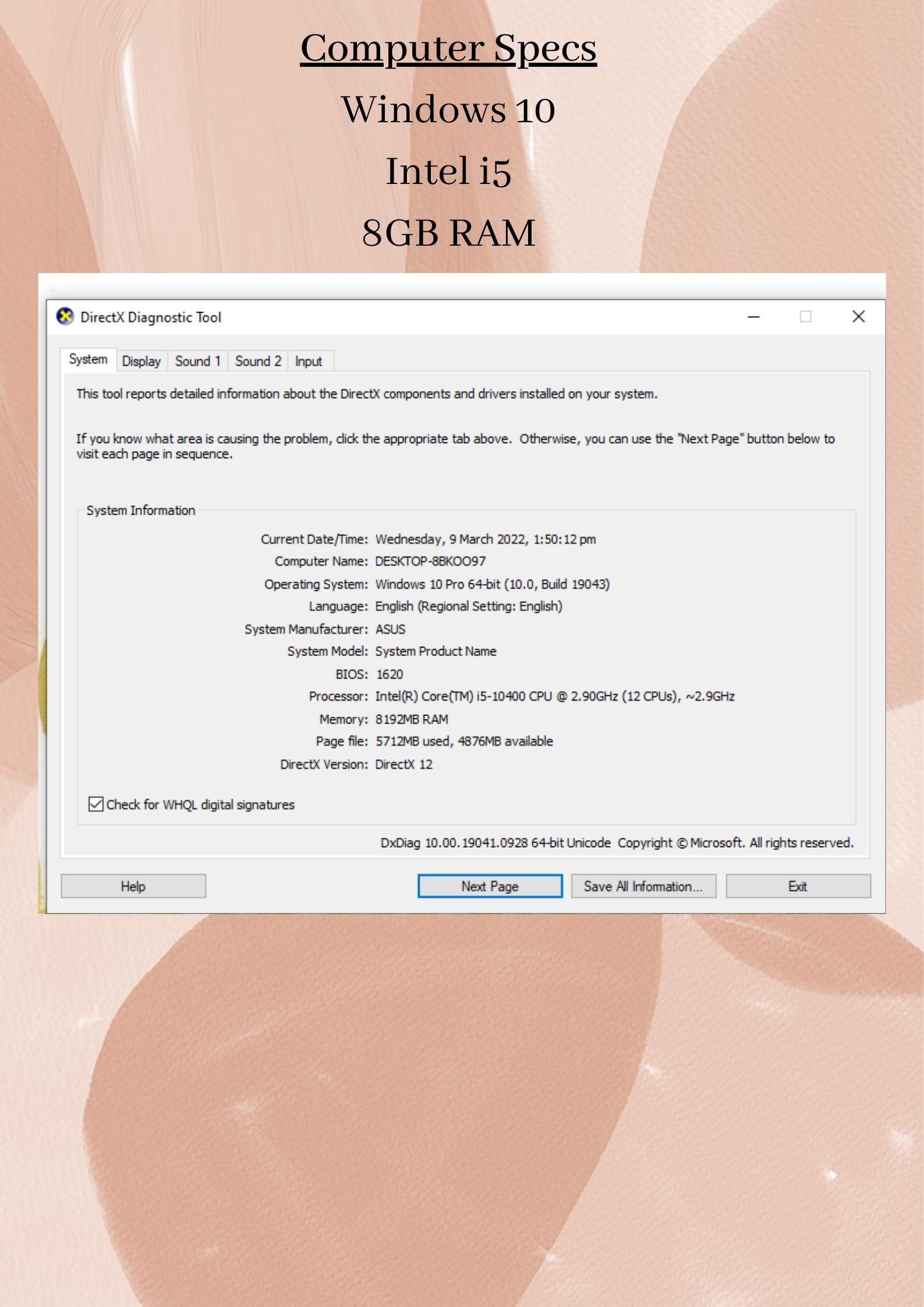Click the Operating System: field label
The width and height of the screenshot is (924, 1307).
pos(316,584)
